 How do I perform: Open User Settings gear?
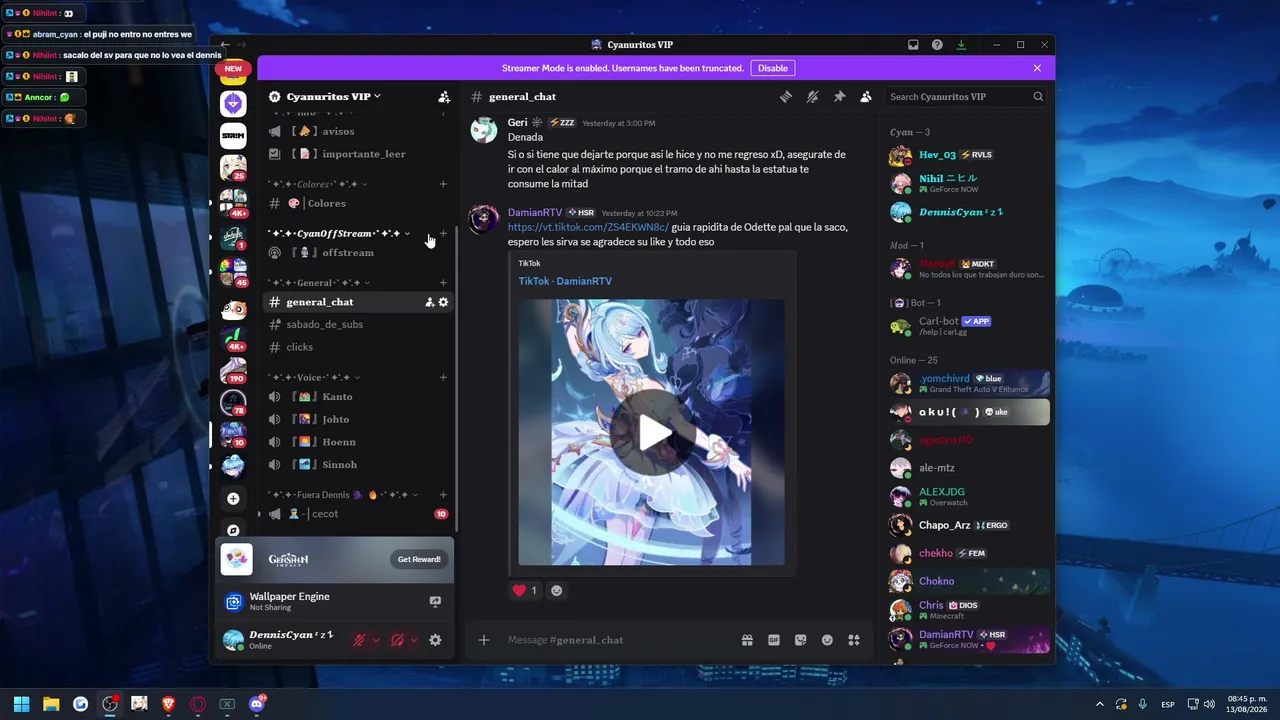(435, 640)
